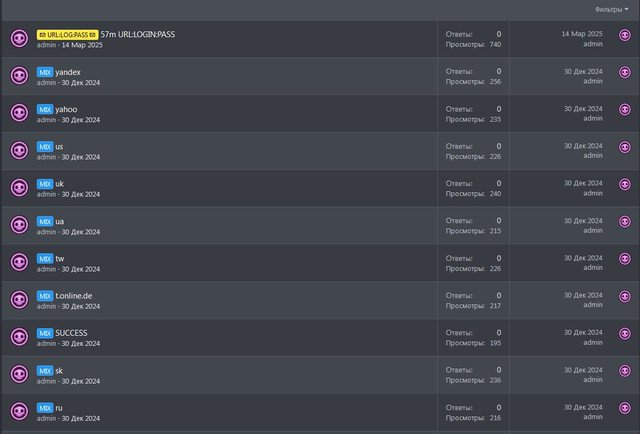
Task: Click the yellow URL:LOG:PASS prefix tag
Action: pyautogui.click(x=67, y=34)
